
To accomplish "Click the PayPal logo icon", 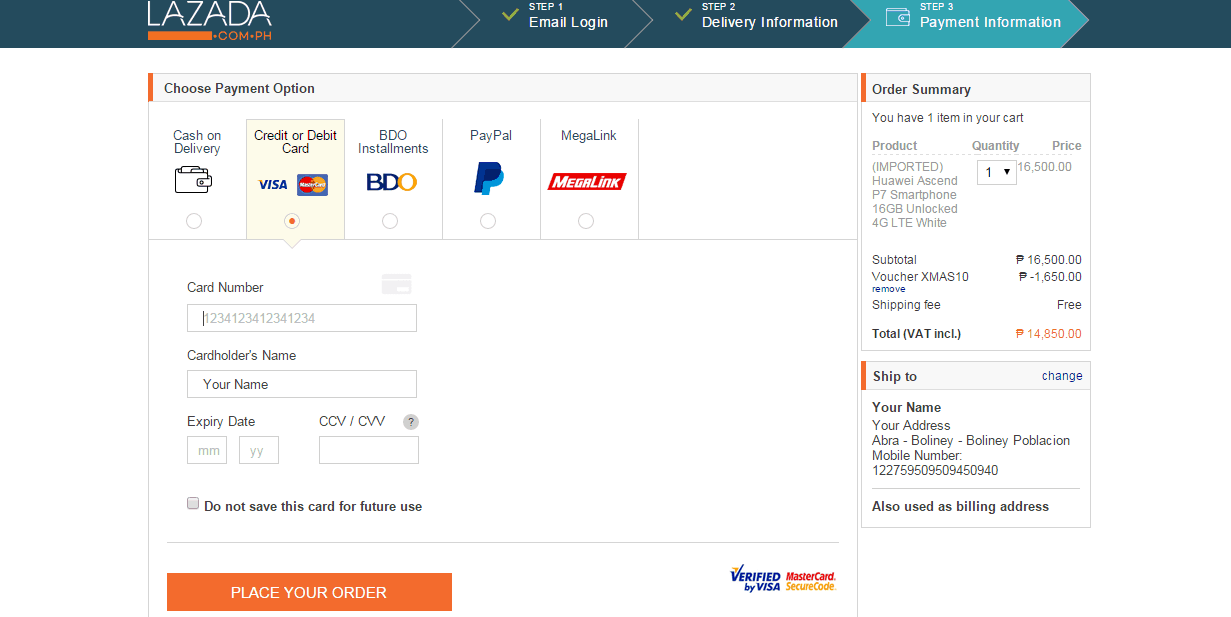I will pos(489,178).
